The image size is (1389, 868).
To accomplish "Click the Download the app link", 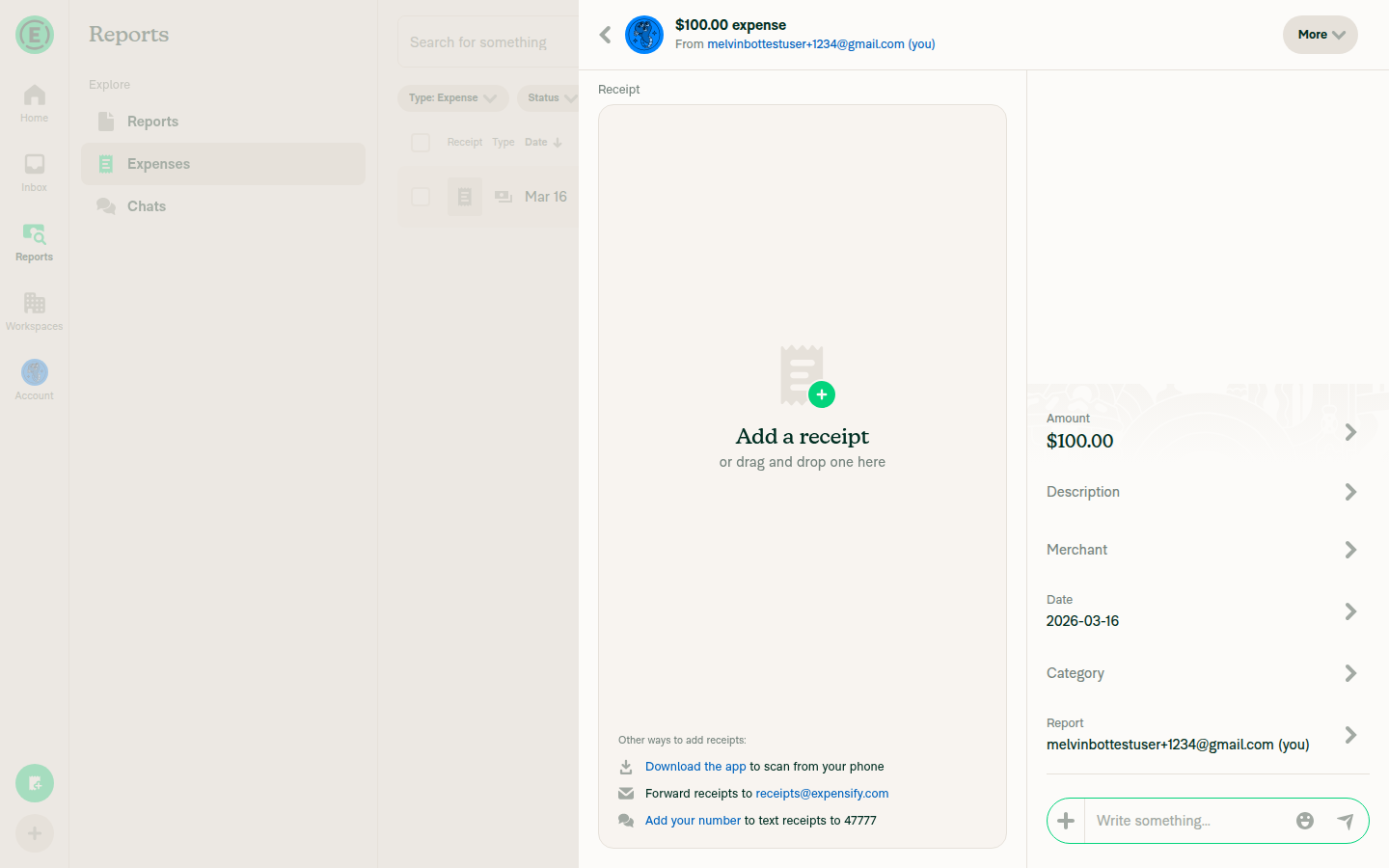I will (695, 766).
